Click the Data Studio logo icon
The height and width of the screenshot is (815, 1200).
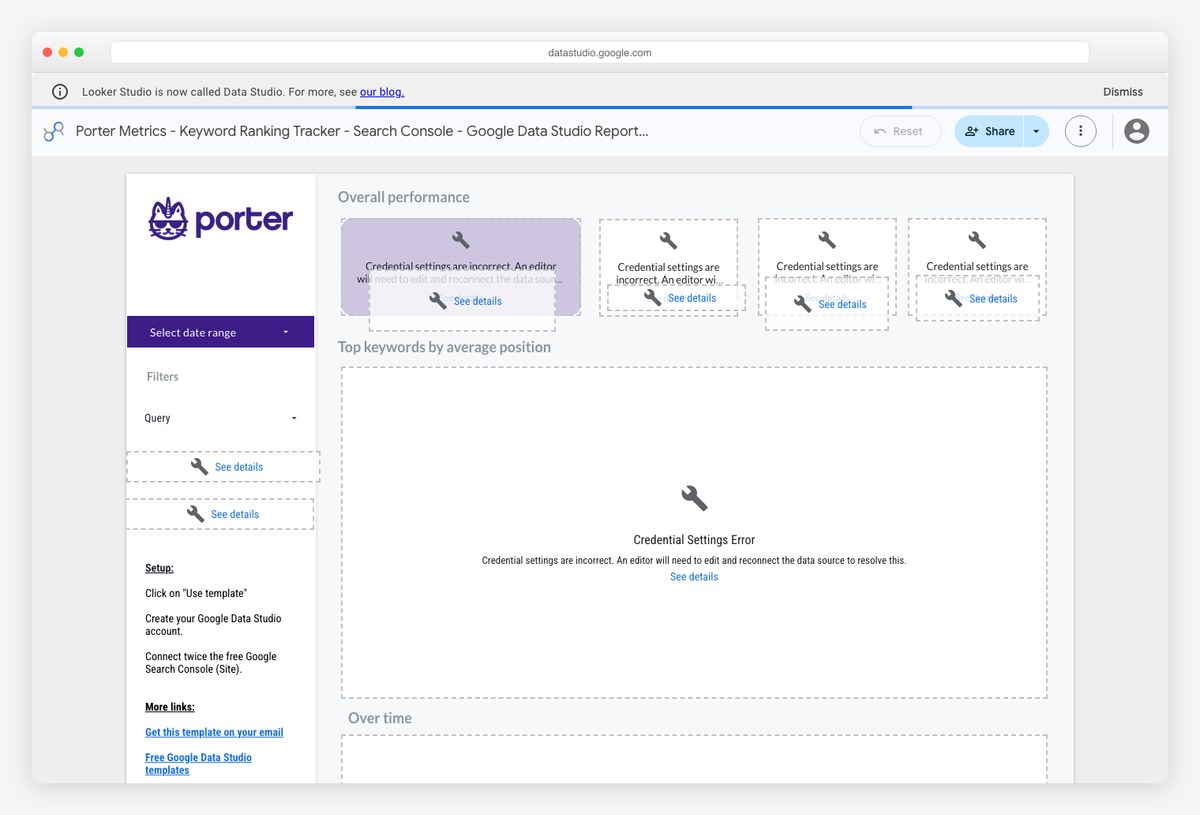pyautogui.click(x=53, y=131)
